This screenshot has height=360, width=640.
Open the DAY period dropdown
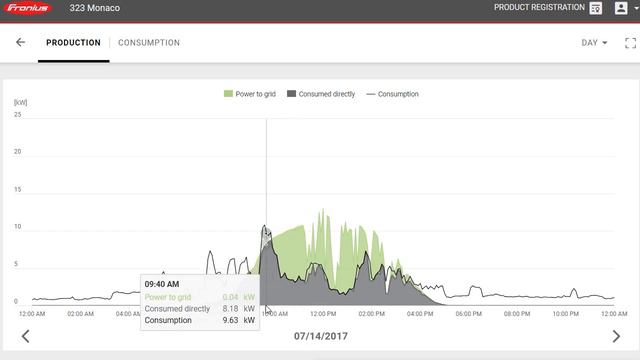[594, 42]
